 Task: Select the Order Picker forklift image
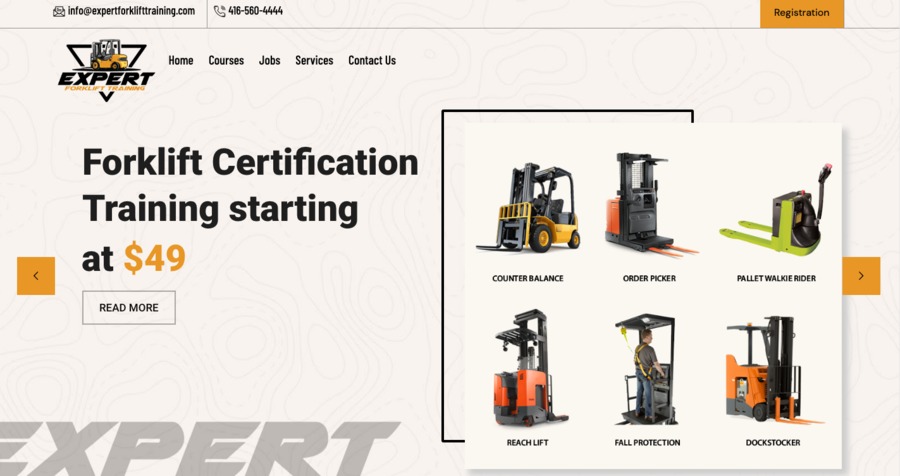tap(651, 204)
